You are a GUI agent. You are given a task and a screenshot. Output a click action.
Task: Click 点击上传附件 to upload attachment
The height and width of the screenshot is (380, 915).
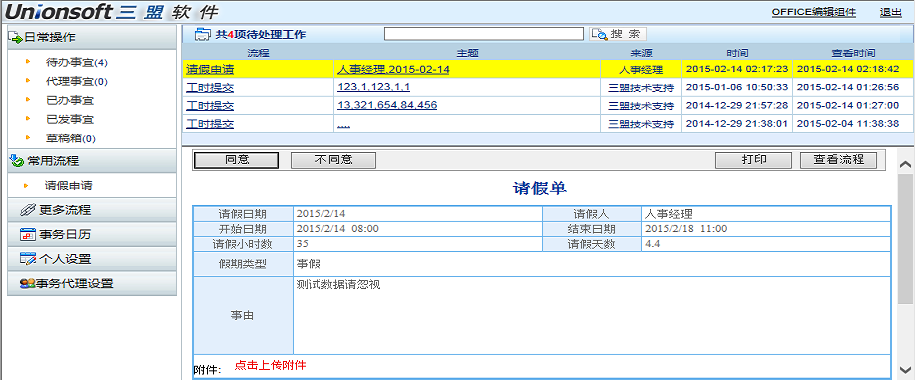pyautogui.click(x=271, y=366)
